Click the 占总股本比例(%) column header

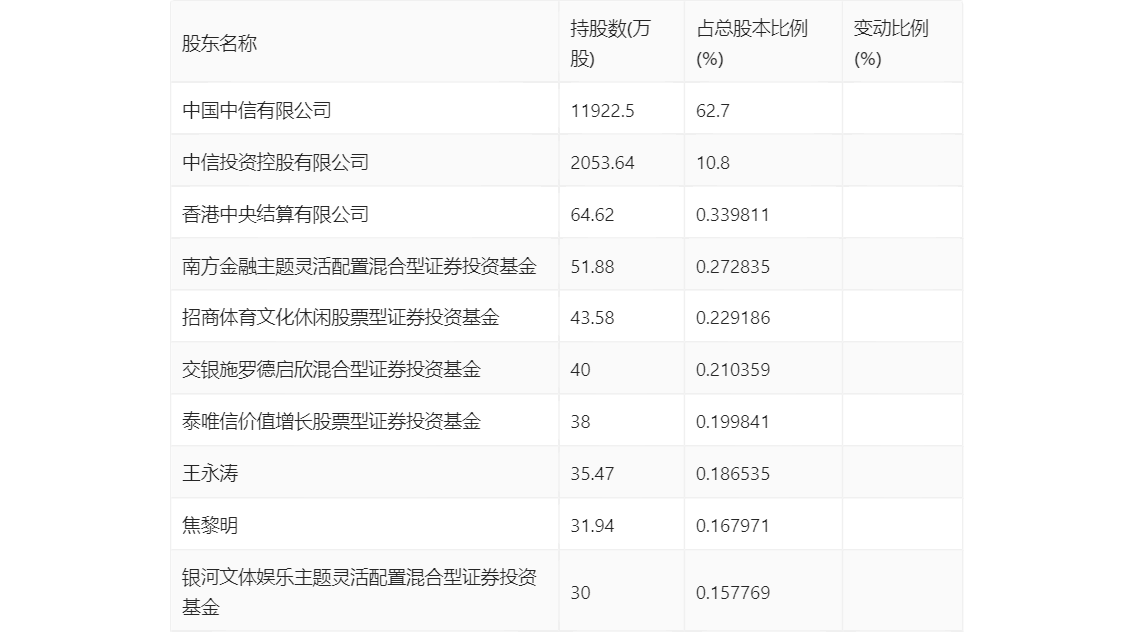(751, 43)
